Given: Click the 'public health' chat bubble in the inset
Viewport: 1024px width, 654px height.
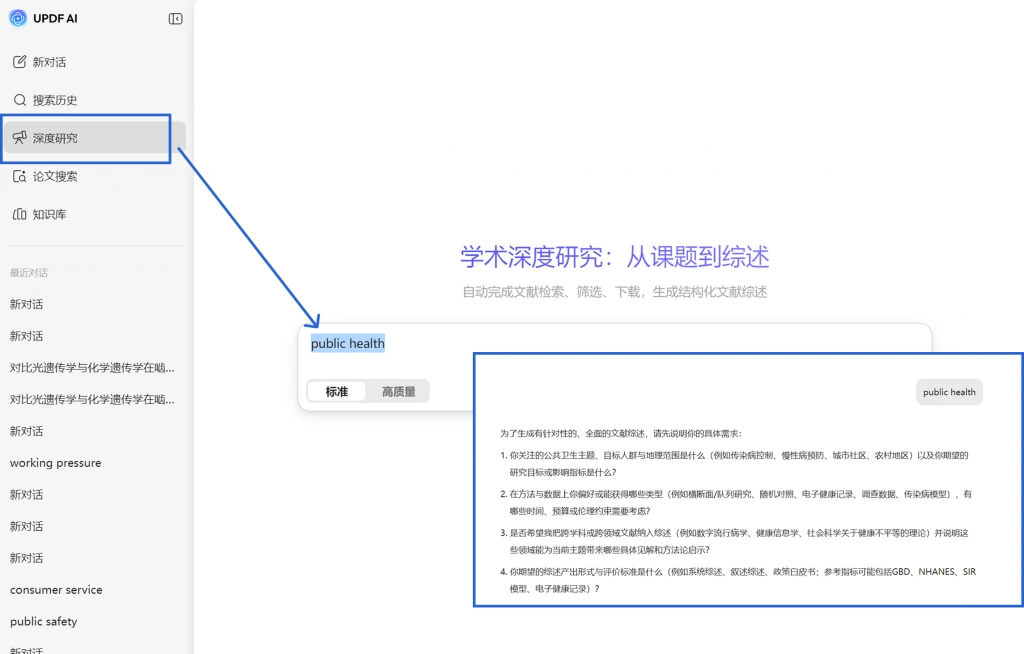Looking at the screenshot, I should pos(949,392).
